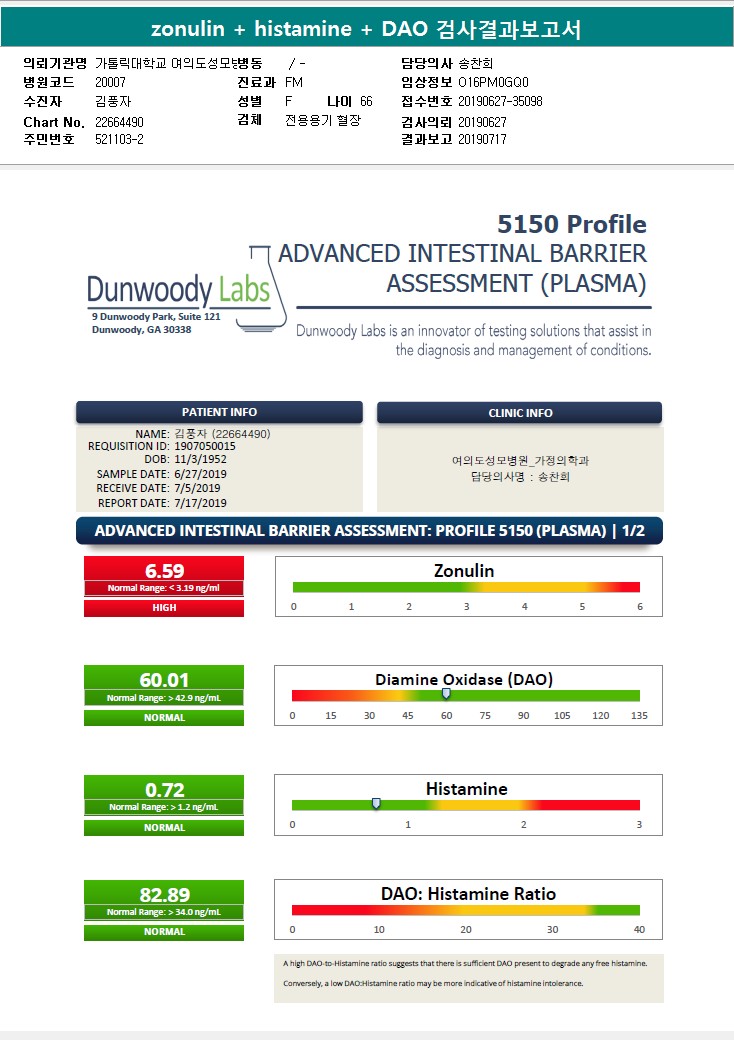The height and width of the screenshot is (1040, 734).
Task: Click the Dunwoody Labs flask logo
Action: (x=187, y=289)
